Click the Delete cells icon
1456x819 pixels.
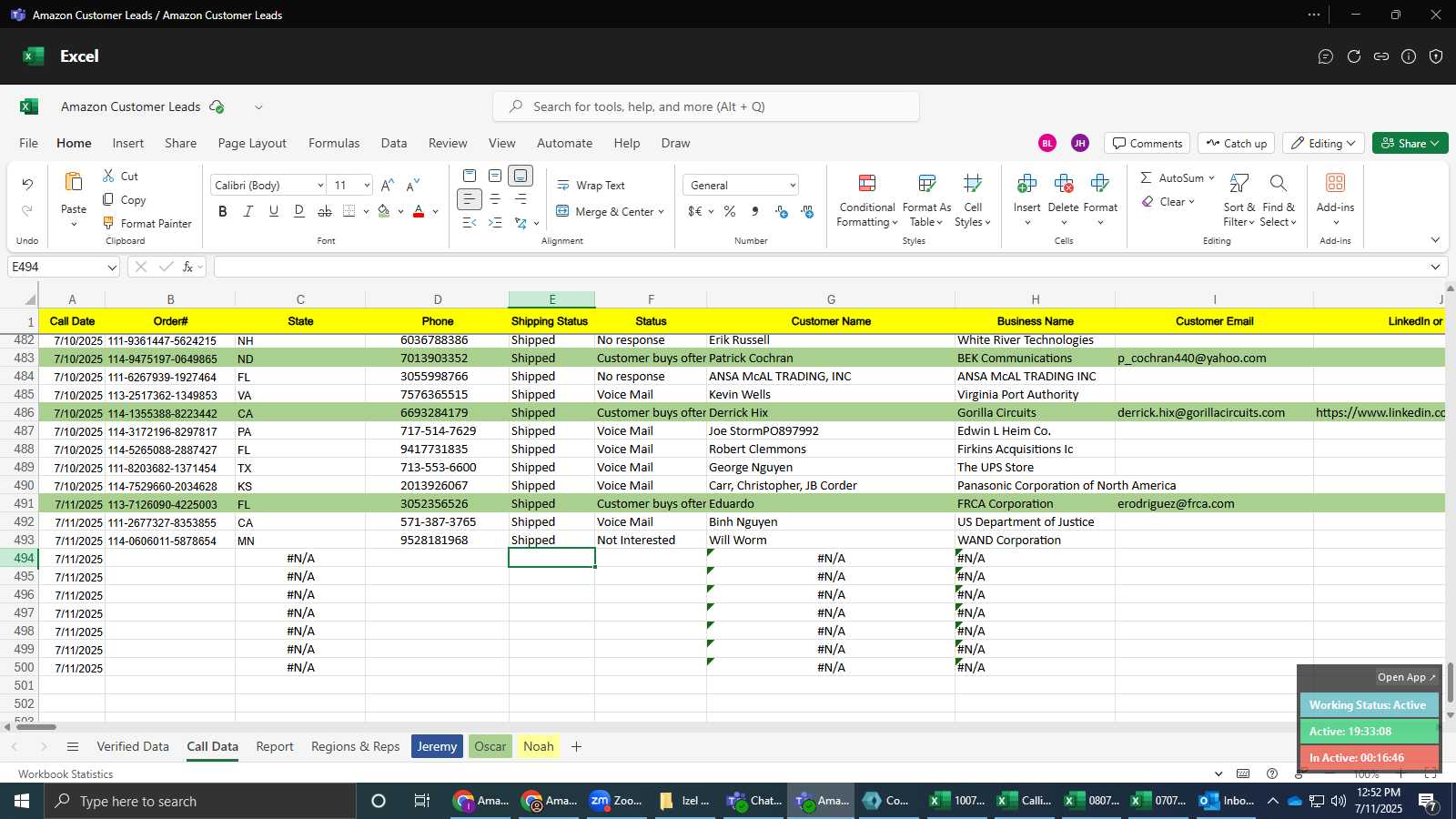pyautogui.click(x=1063, y=184)
